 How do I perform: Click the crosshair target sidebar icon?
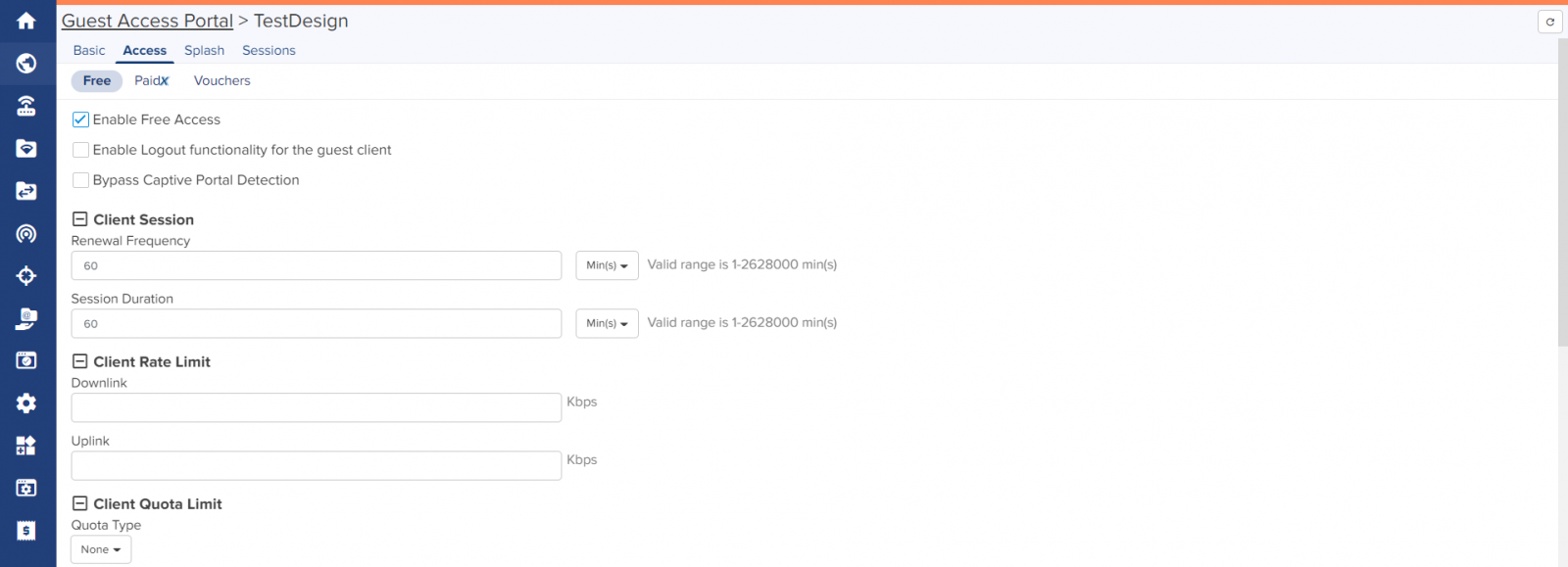coord(26,276)
